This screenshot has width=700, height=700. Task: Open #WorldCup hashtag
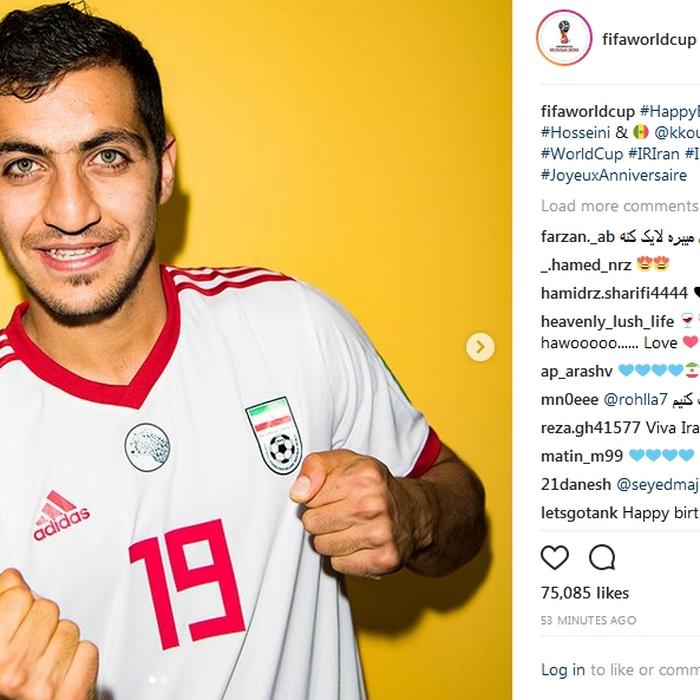click(582, 154)
